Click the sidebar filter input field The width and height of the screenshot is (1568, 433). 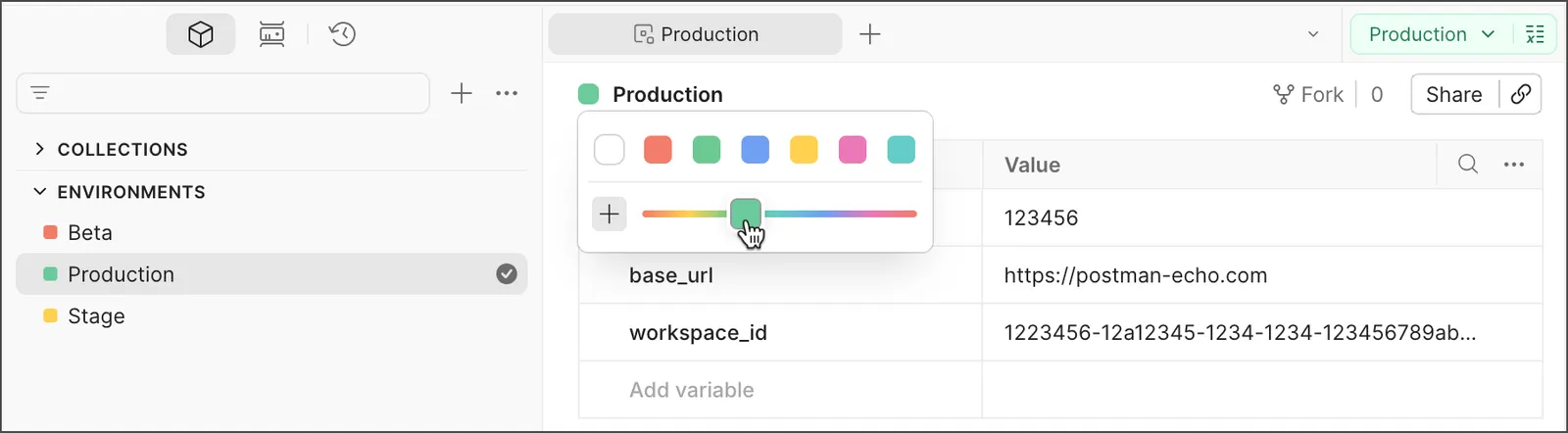[x=223, y=93]
